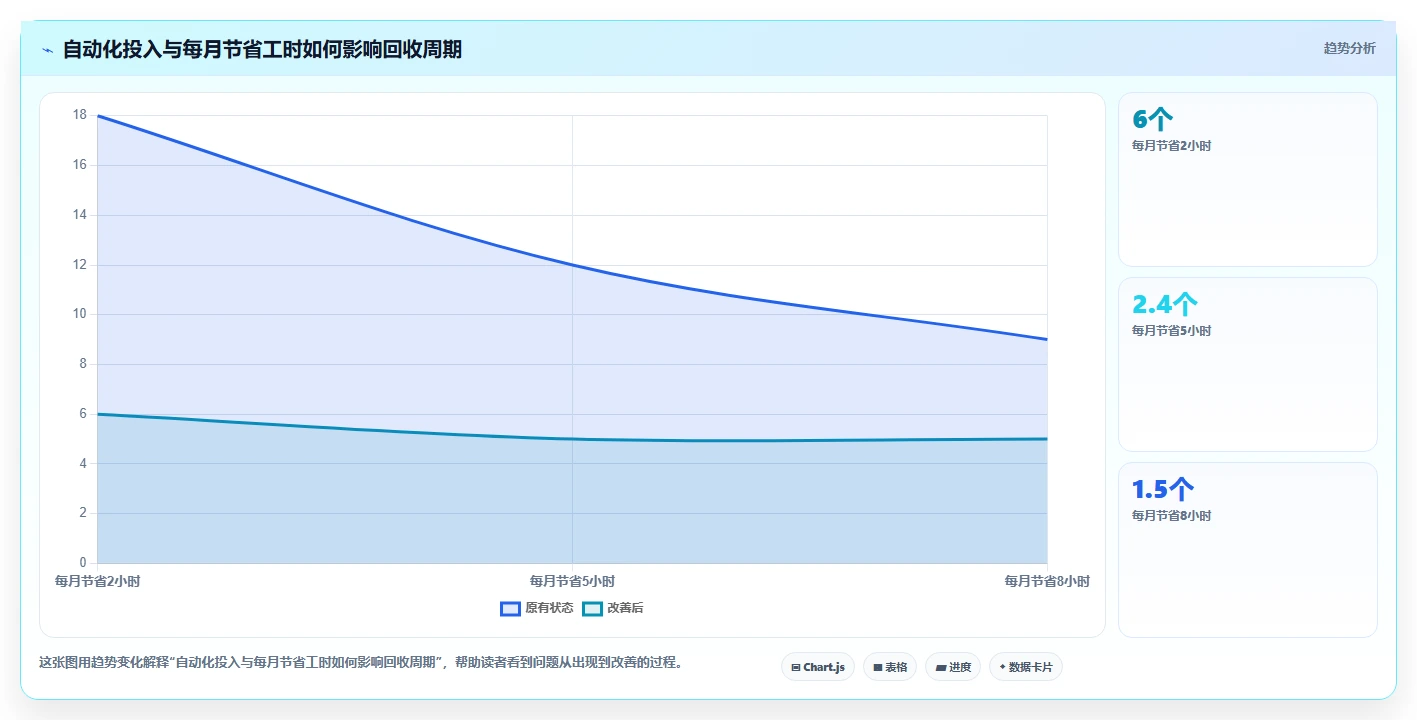Viewport: 1417px width, 720px height.
Task: Click 每月节省5小时 caption under 2.4个
Action: click(1172, 331)
